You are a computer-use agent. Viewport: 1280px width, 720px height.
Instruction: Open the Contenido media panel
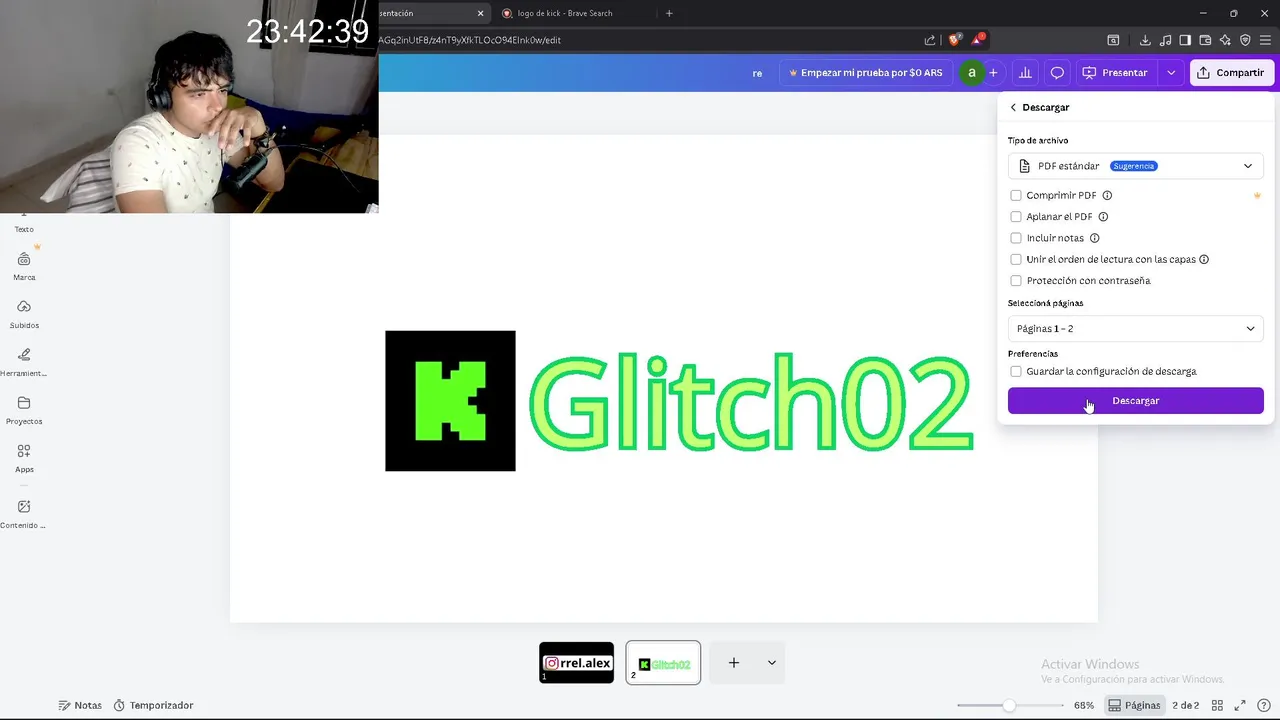24,514
